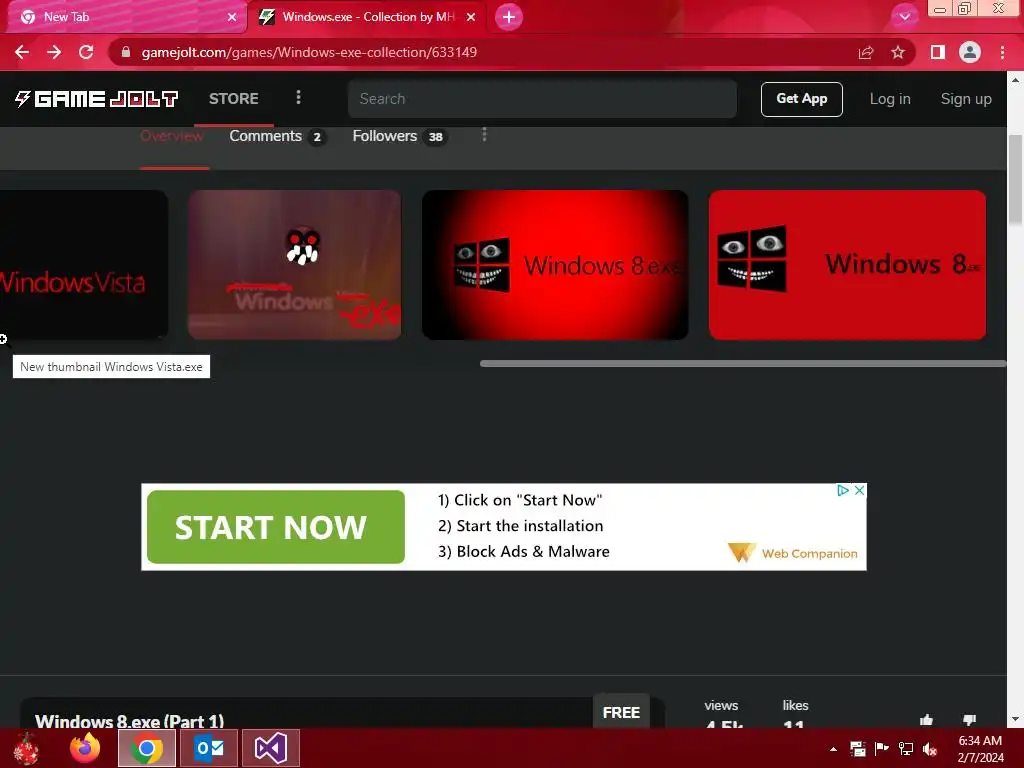
Task: Click the muted volume tray icon
Action: (930, 749)
